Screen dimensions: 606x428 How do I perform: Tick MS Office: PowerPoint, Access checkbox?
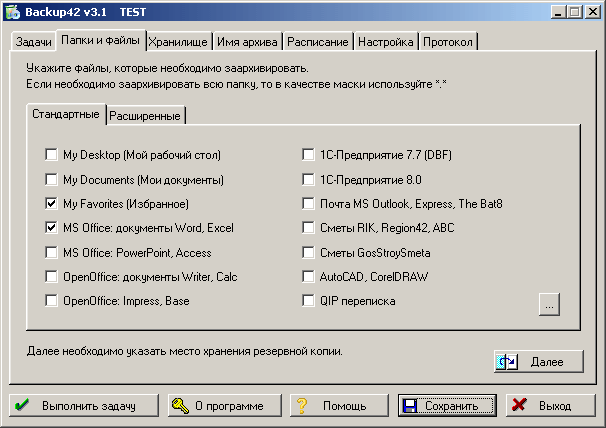click(51, 252)
